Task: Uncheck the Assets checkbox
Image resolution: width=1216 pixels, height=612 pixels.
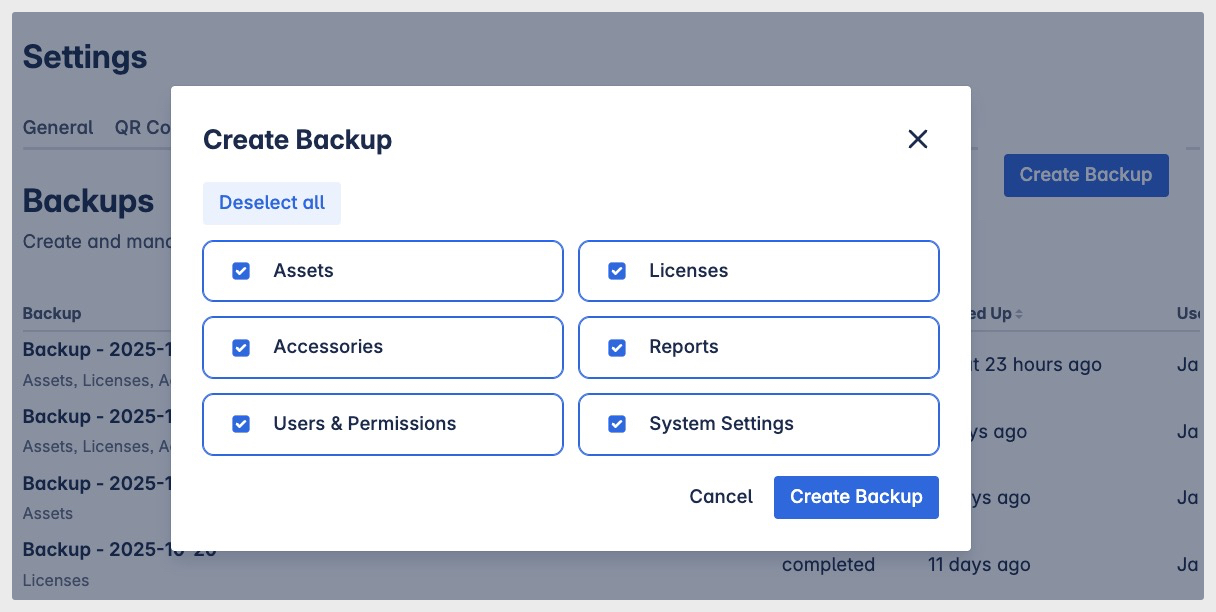Action: (241, 271)
